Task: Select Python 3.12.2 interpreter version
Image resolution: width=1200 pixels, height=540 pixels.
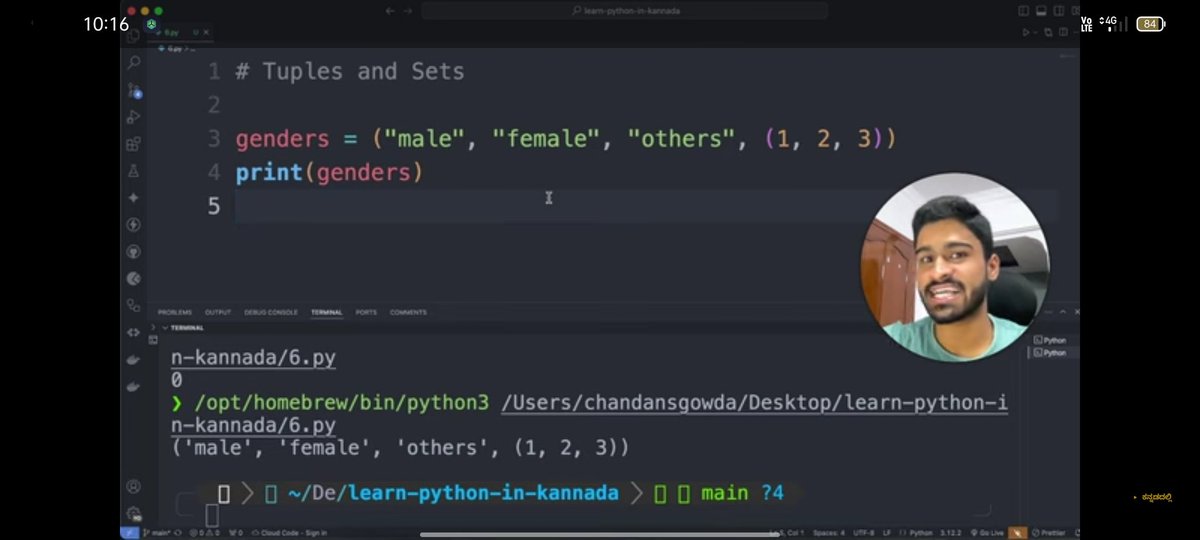Action: tap(952, 533)
